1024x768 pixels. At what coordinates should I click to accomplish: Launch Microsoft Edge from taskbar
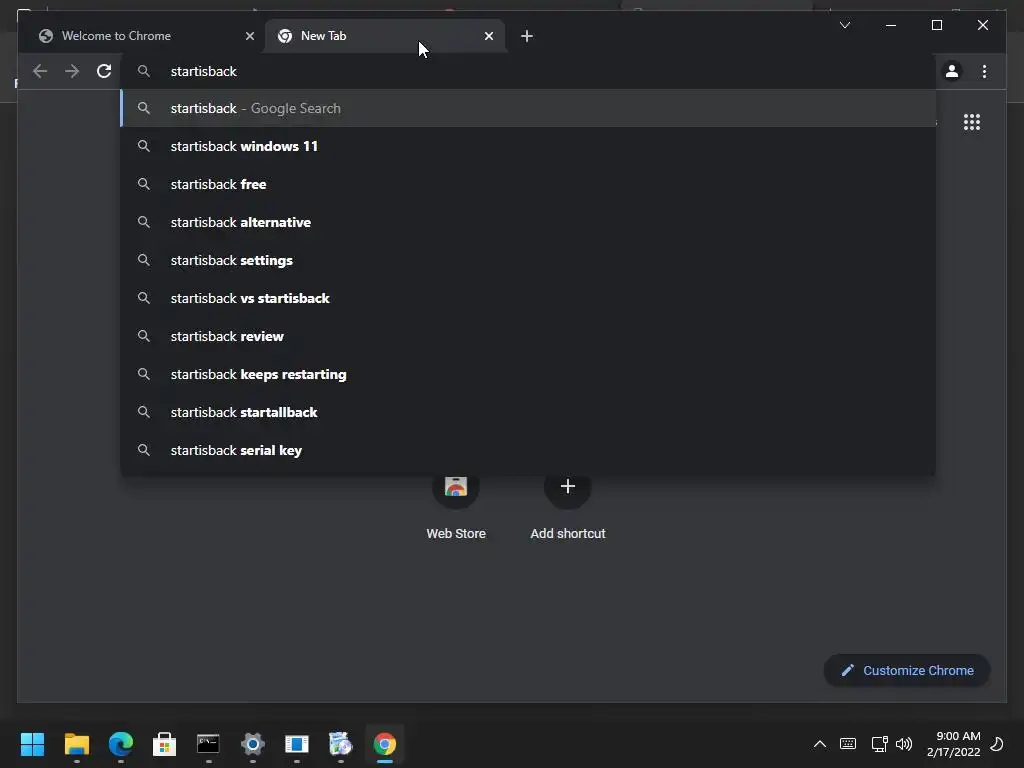tap(121, 744)
